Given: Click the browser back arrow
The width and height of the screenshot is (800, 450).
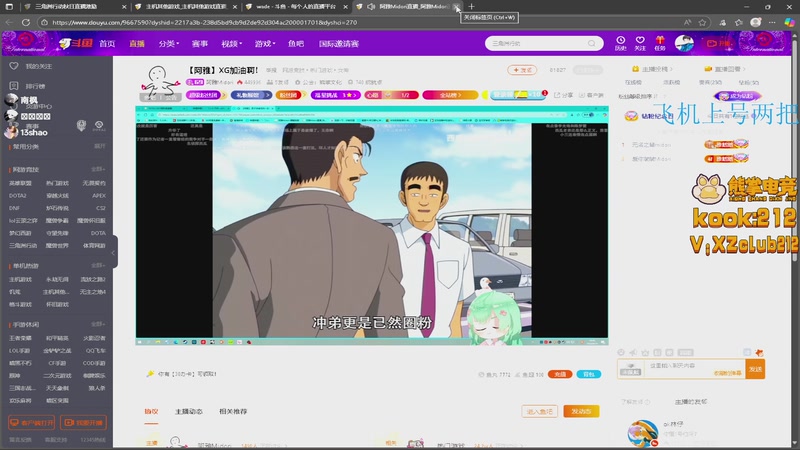Looking at the screenshot, I should pyautogui.click(x=9, y=22).
